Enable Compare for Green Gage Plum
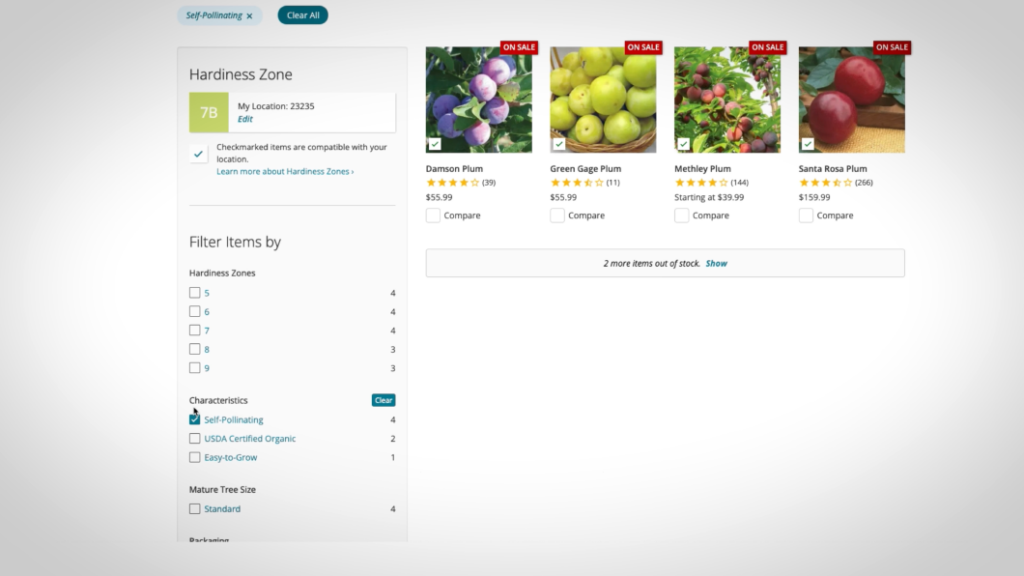1024x576 pixels. coord(557,216)
